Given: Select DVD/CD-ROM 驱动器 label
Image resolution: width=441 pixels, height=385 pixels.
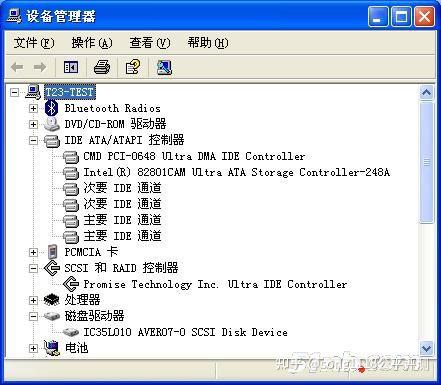Looking at the screenshot, I should 115,124.
